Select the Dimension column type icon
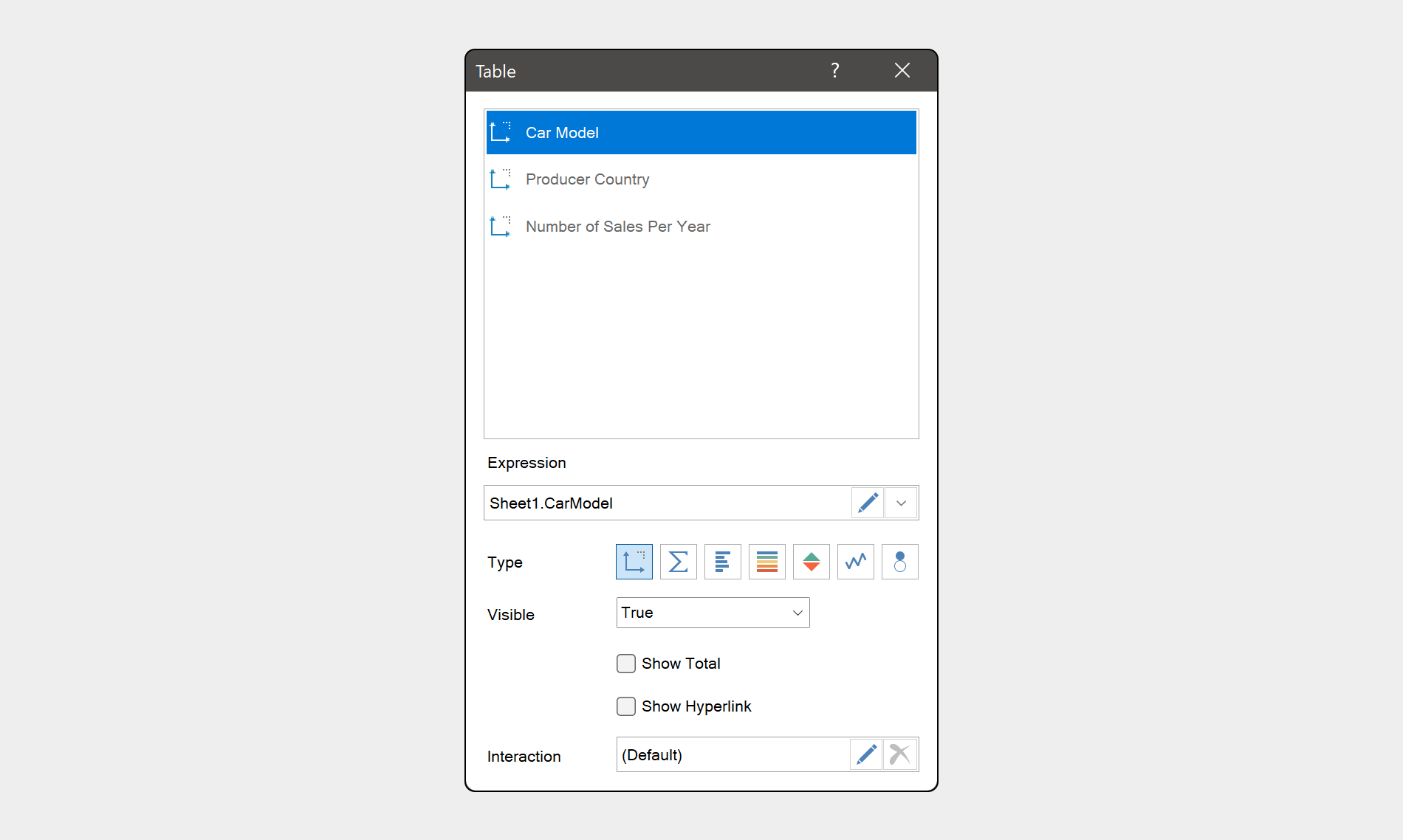 [x=634, y=562]
